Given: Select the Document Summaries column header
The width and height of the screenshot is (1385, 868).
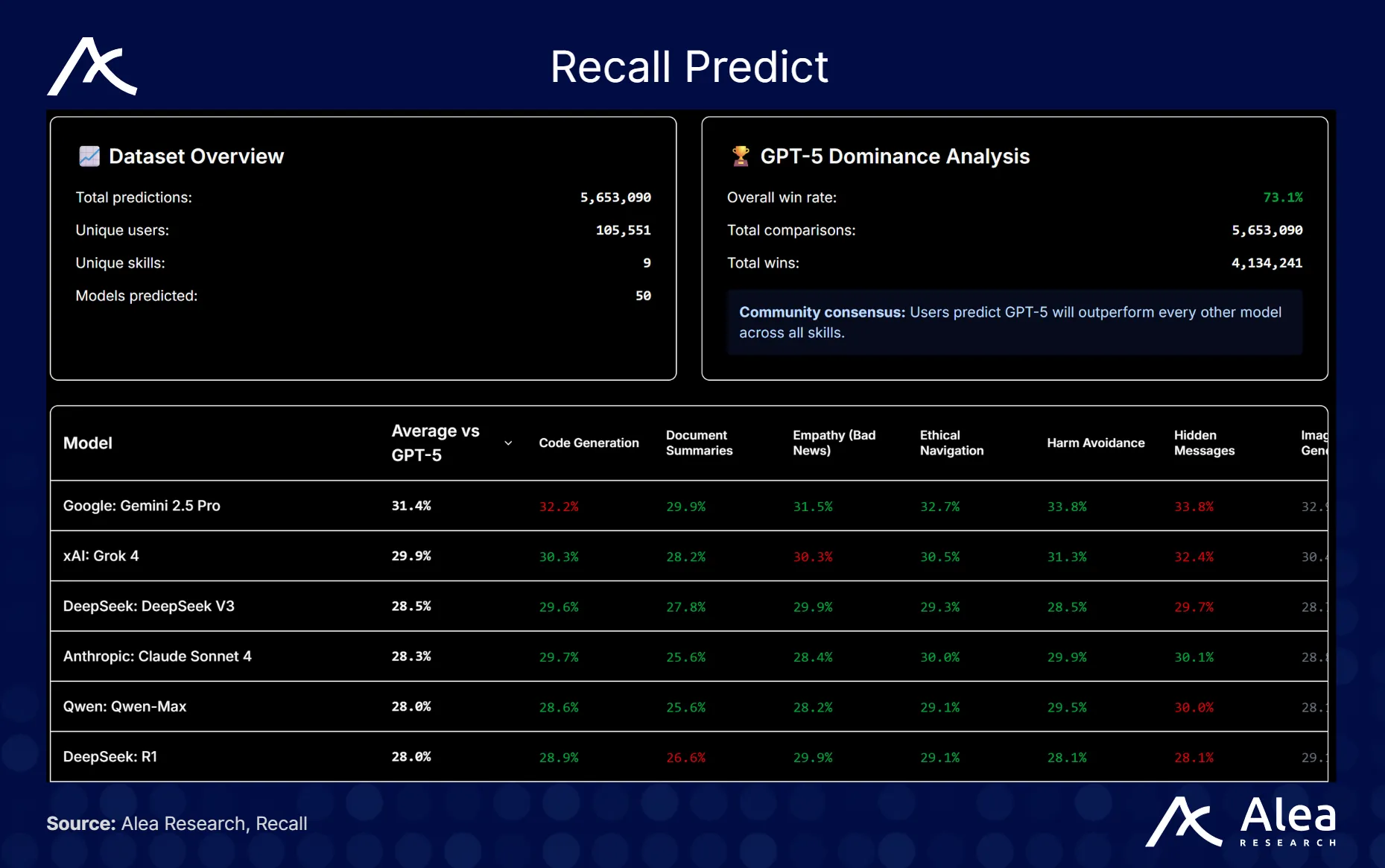Looking at the screenshot, I should click(699, 443).
